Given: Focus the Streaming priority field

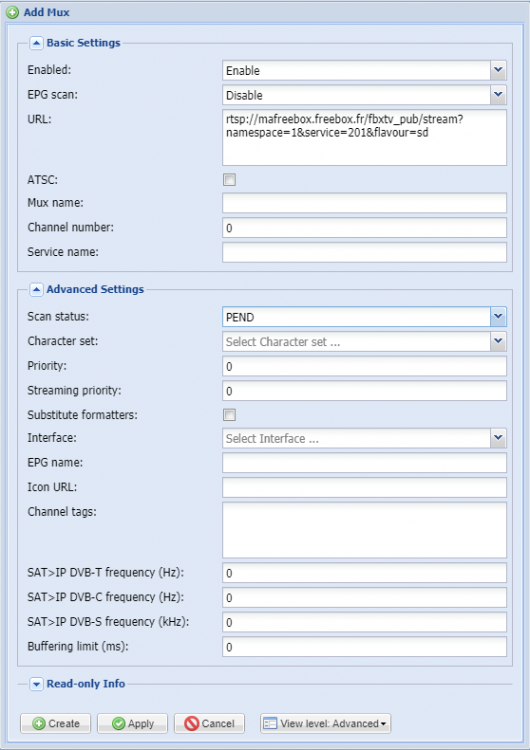Looking at the screenshot, I should point(364,391).
